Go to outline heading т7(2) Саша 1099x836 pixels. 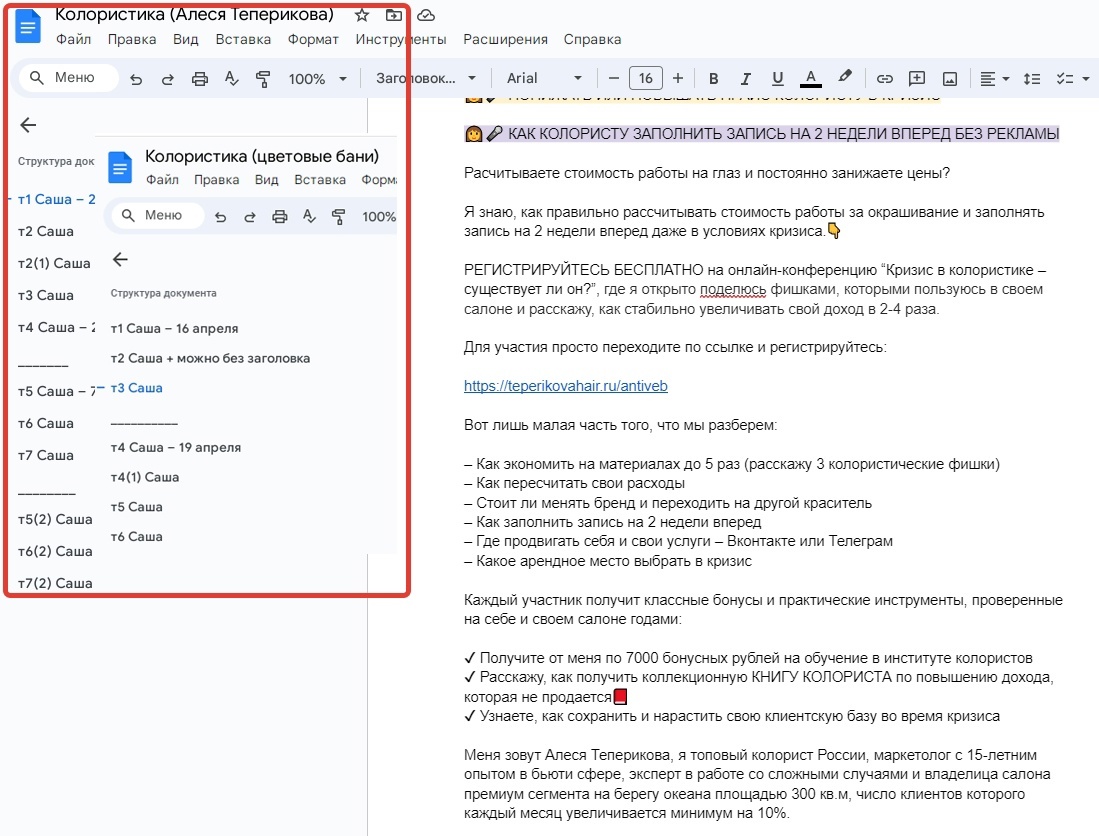click(x=55, y=583)
